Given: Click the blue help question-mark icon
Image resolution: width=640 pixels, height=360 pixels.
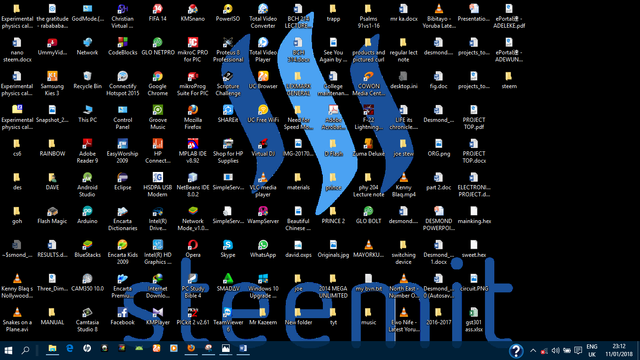Looking at the screenshot, I should coord(516,351).
